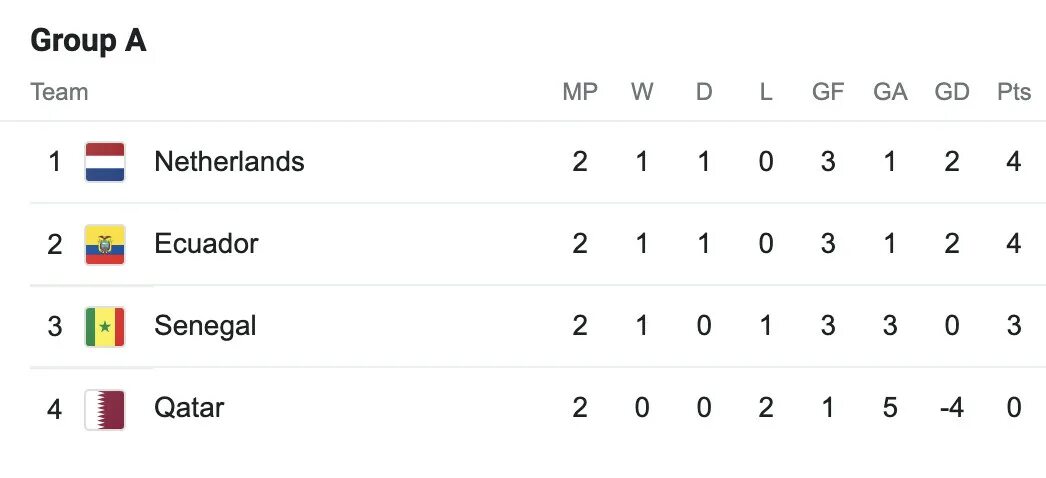Click the GF column header
The height and width of the screenshot is (478, 1046).
[828, 92]
